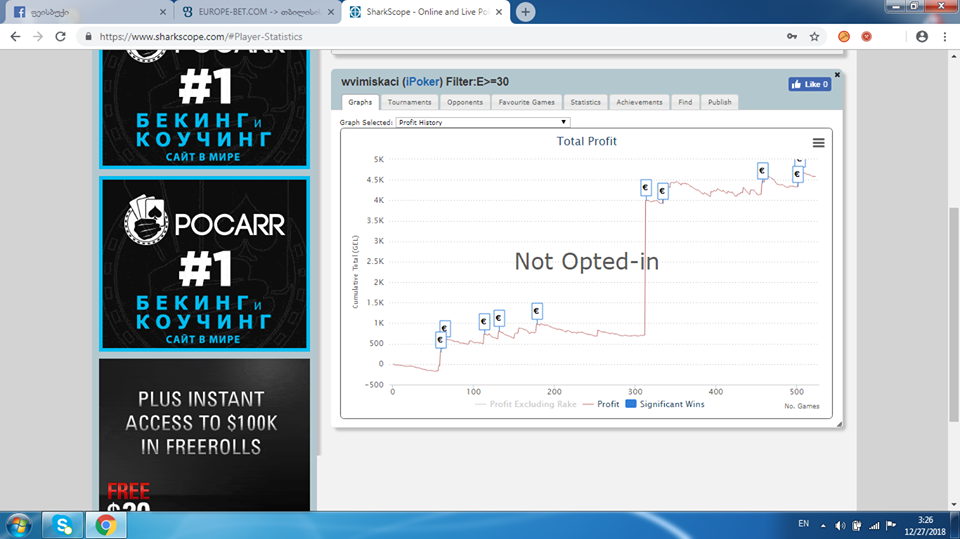
Task: Toggle Profit legend series
Action: (601, 404)
